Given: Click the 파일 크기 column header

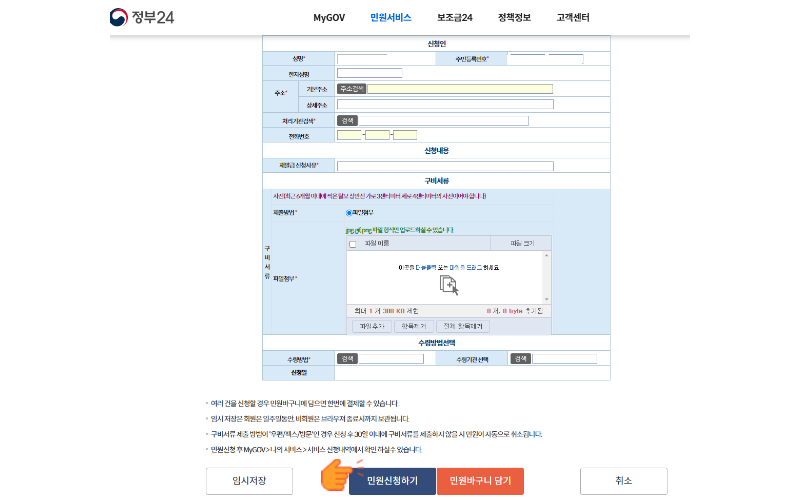Looking at the screenshot, I should tap(521, 243).
